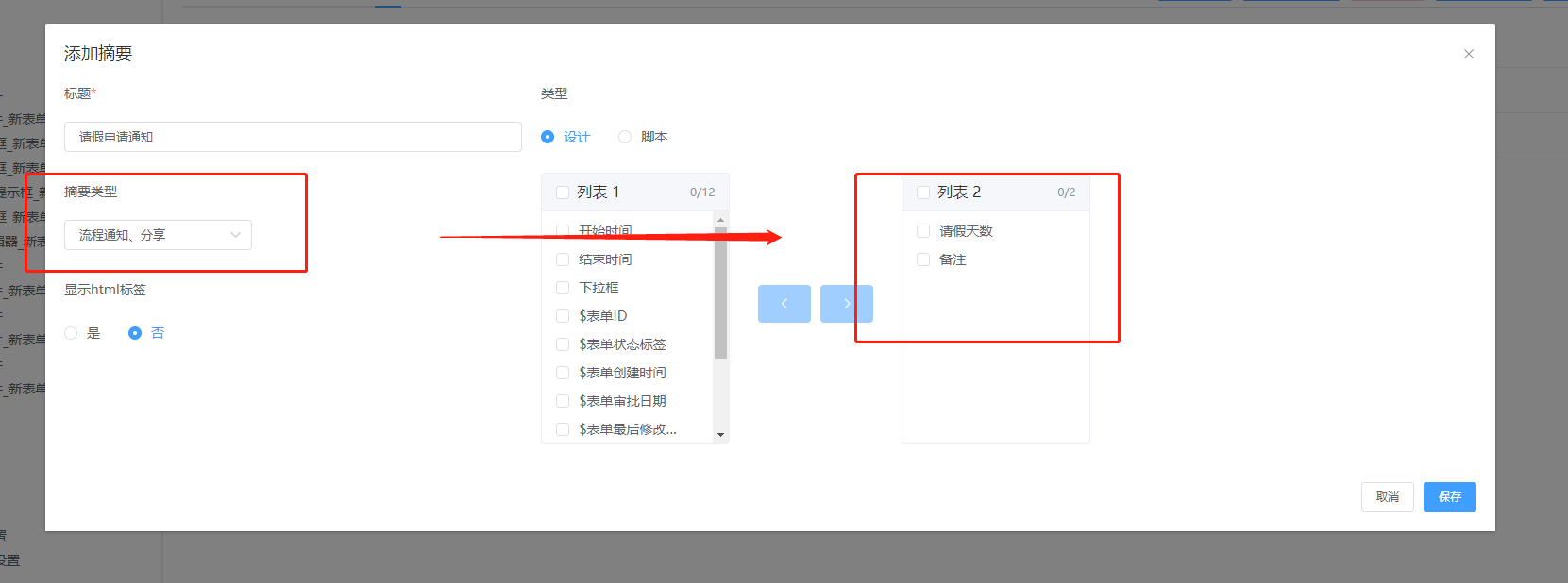Tick the 请假天数 checkbox in 列表 2
This screenshot has width=1568, height=583.
pos(923,231)
